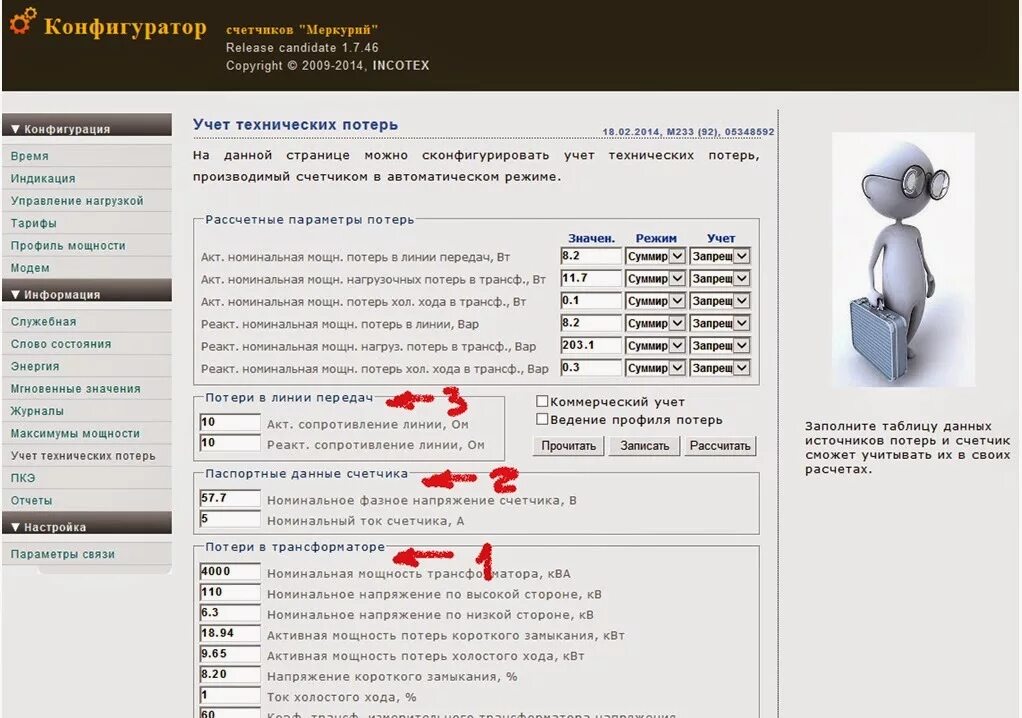Open Режим dropdown for reactive load losses 203.1 row
This screenshot has height=718, width=1022.
click(655, 345)
